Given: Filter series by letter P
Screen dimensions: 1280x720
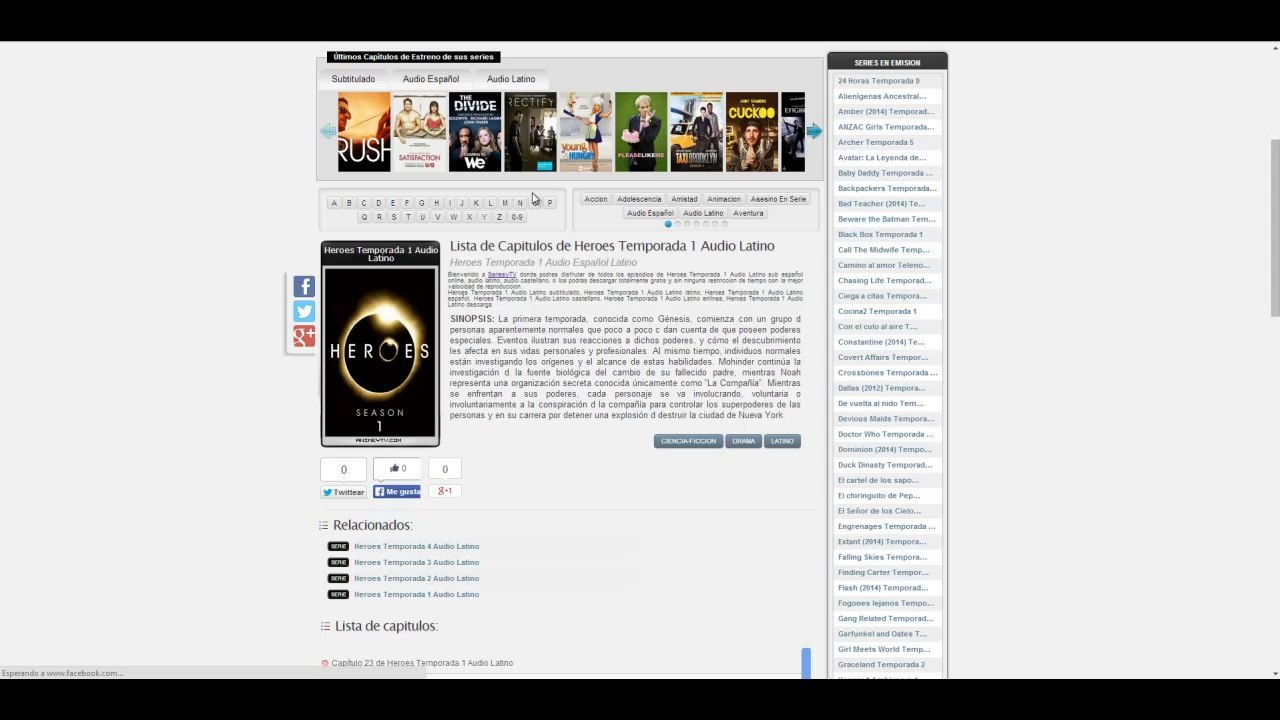Looking at the screenshot, I should click(x=549, y=203).
